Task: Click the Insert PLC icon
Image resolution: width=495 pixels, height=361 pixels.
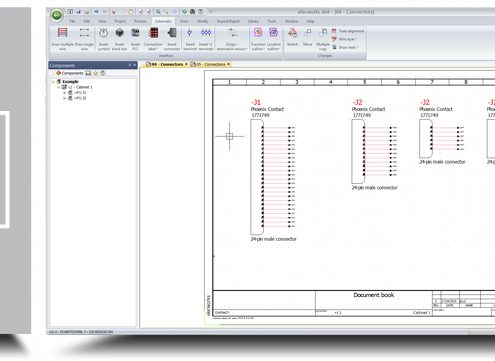Action: pos(135,39)
